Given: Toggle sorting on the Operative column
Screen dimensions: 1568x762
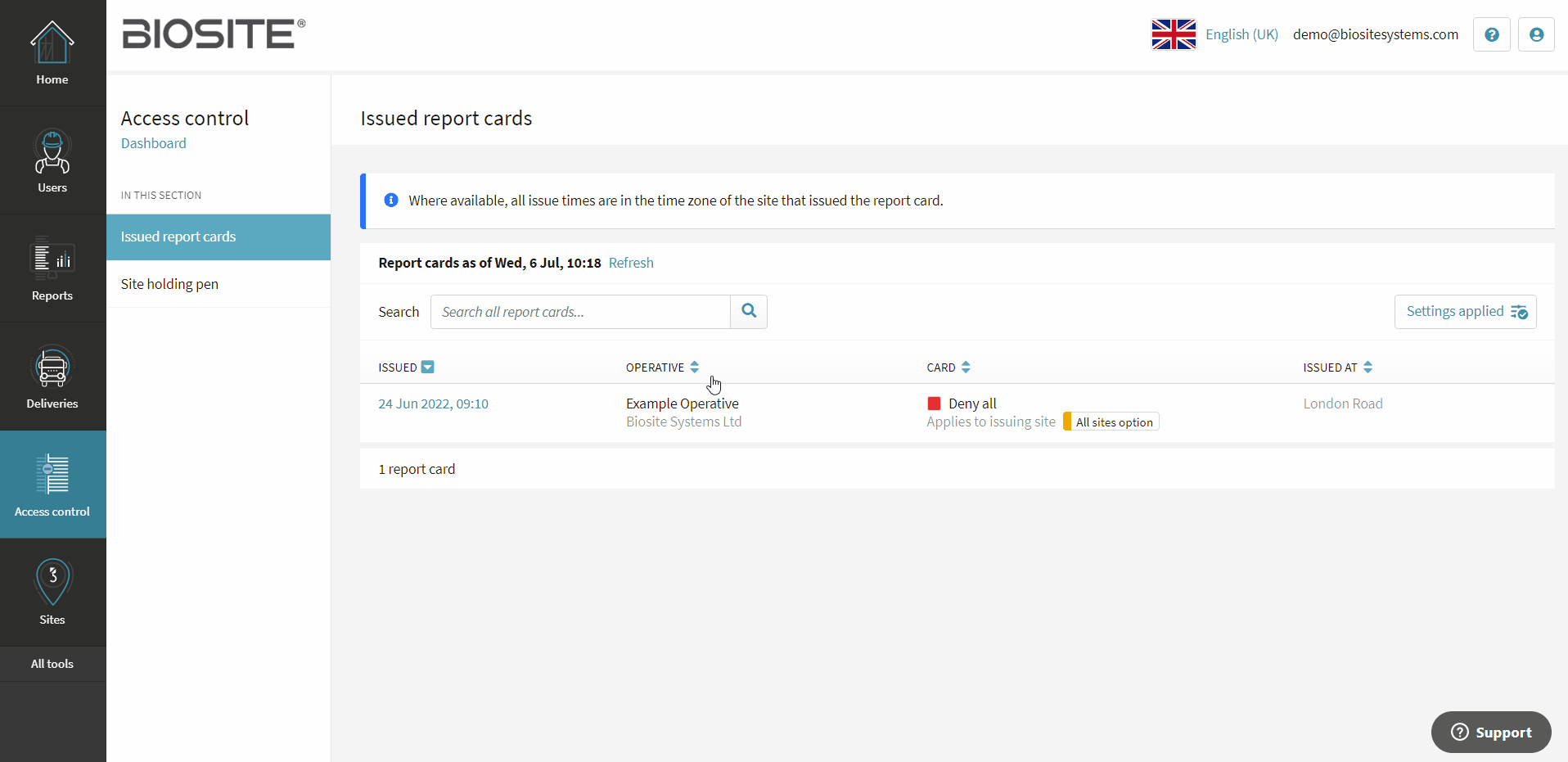Looking at the screenshot, I should [x=695, y=367].
